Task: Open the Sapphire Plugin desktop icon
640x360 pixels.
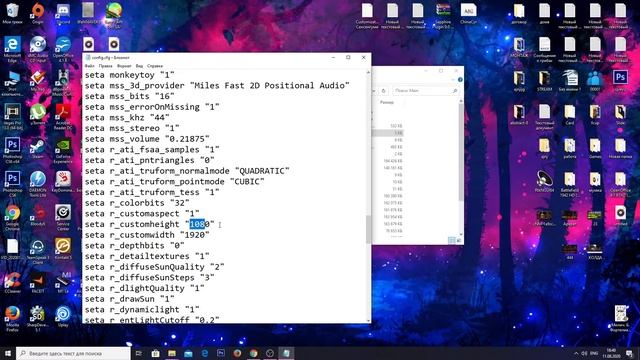Action: 443,16
